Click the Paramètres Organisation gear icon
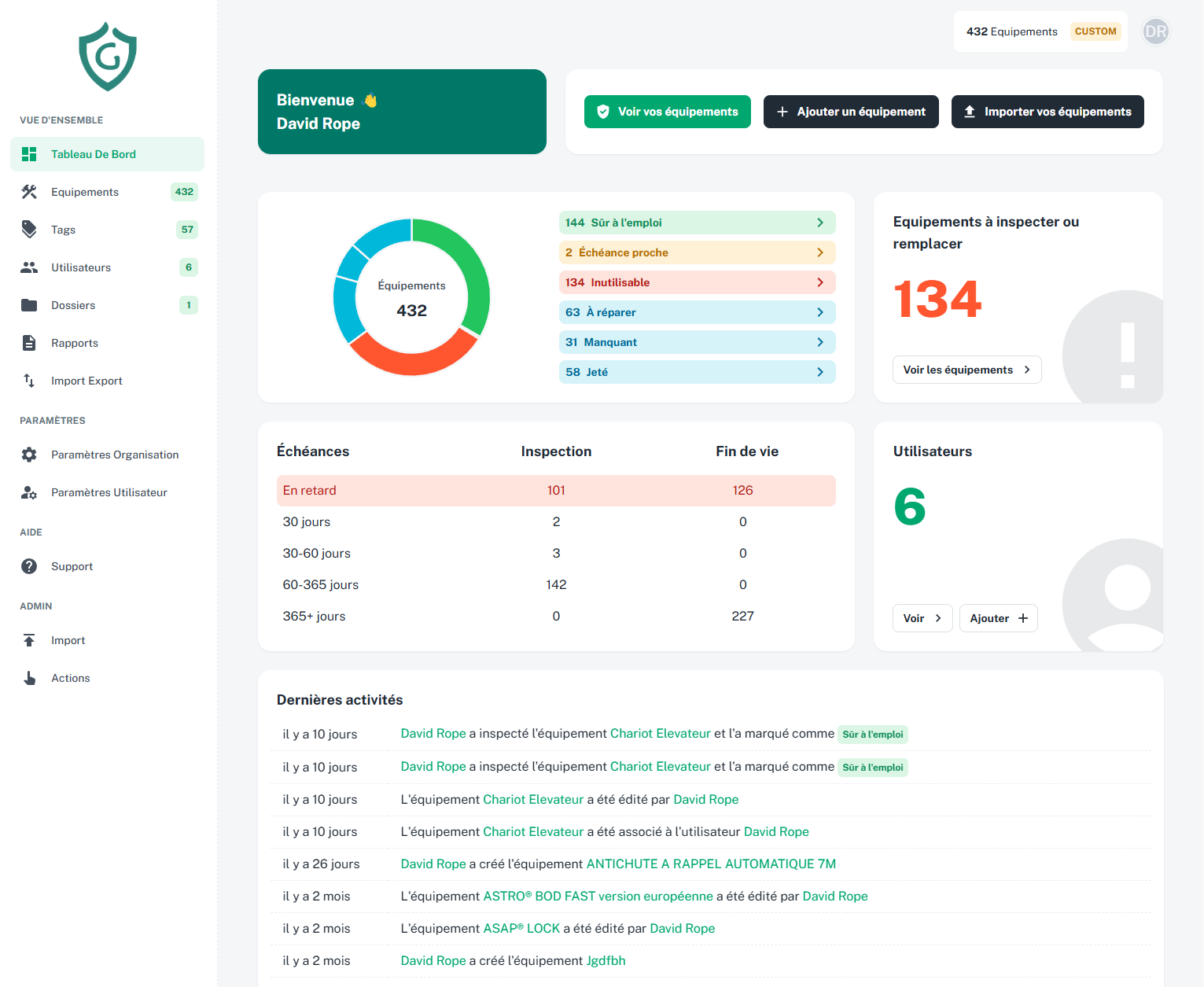The image size is (1204, 987). pos(29,455)
